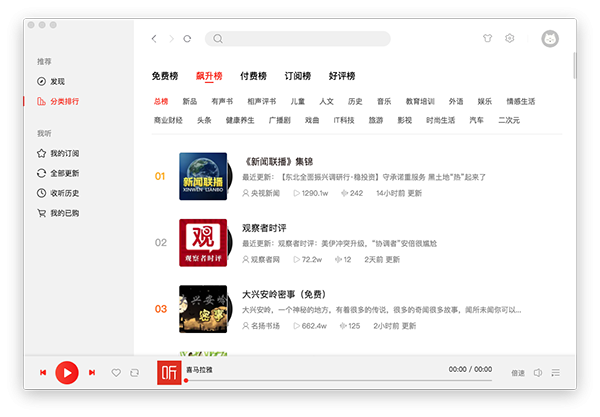The height and width of the screenshot is (417, 600).
Task: Skip to the next track
Action: pyautogui.click(x=92, y=373)
